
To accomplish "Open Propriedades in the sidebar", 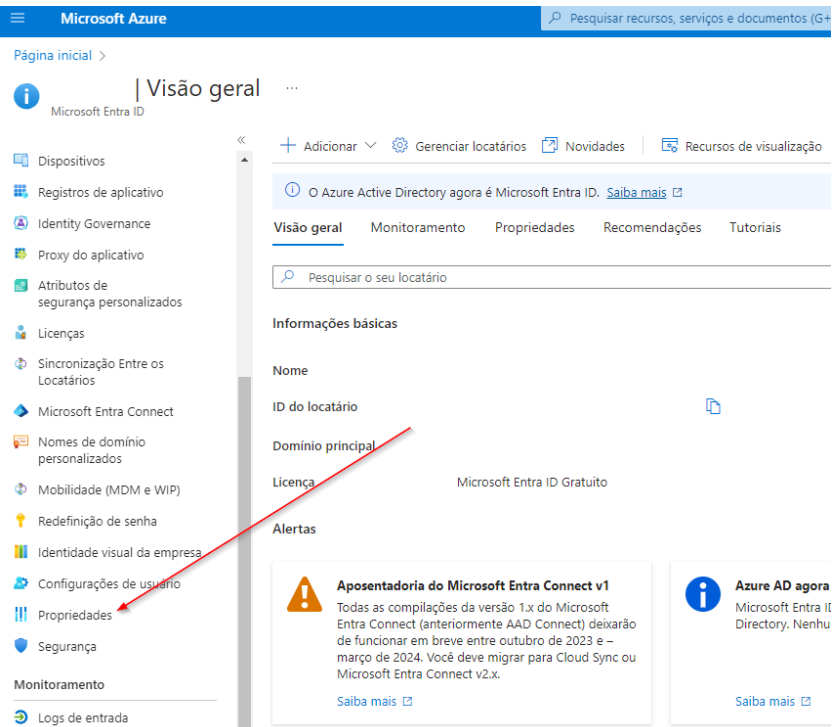I will 75,615.
